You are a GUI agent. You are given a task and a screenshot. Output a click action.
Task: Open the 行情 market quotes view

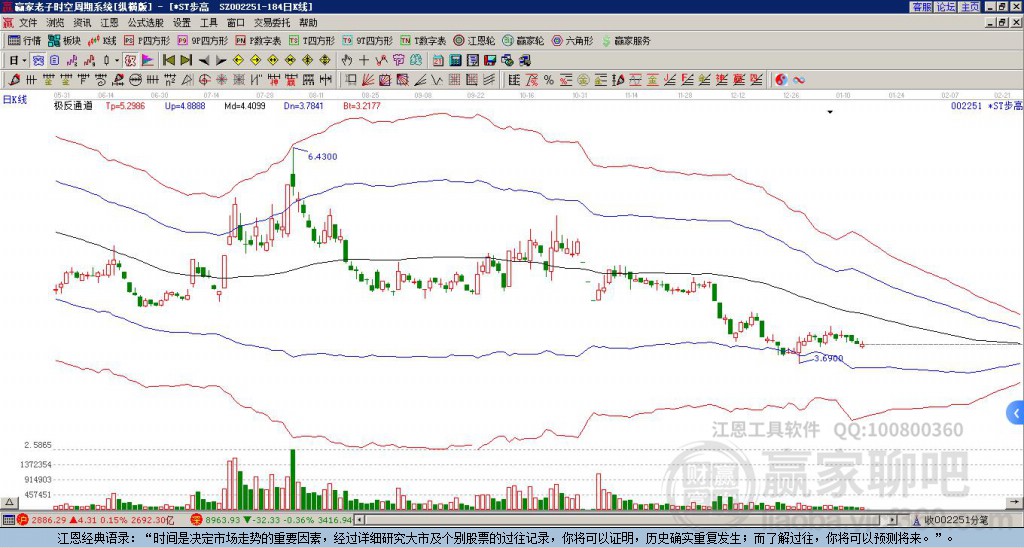point(25,40)
